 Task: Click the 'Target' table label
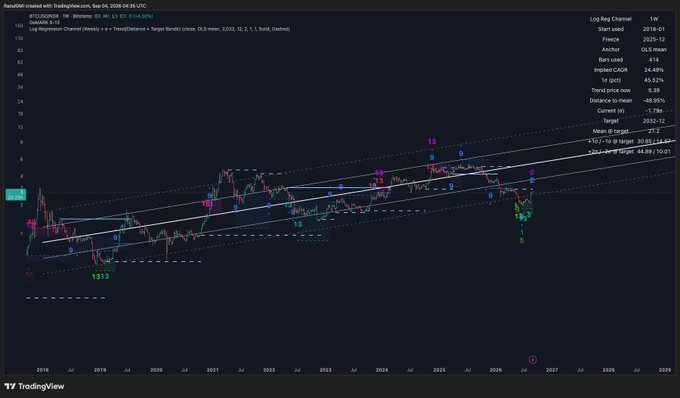[x=611, y=121]
